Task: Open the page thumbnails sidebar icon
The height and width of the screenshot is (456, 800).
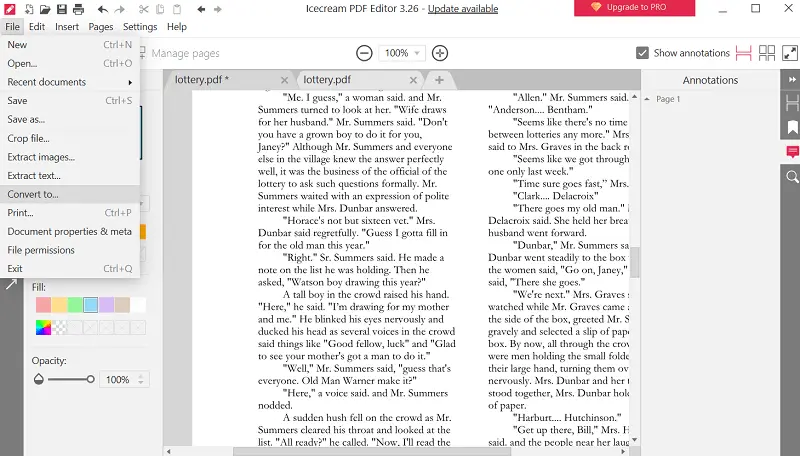Action: tap(792, 103)
